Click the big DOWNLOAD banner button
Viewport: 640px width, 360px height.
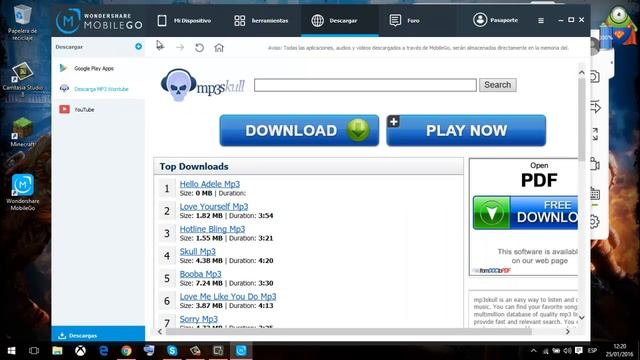pyautogui.click(x=299, y=131)
